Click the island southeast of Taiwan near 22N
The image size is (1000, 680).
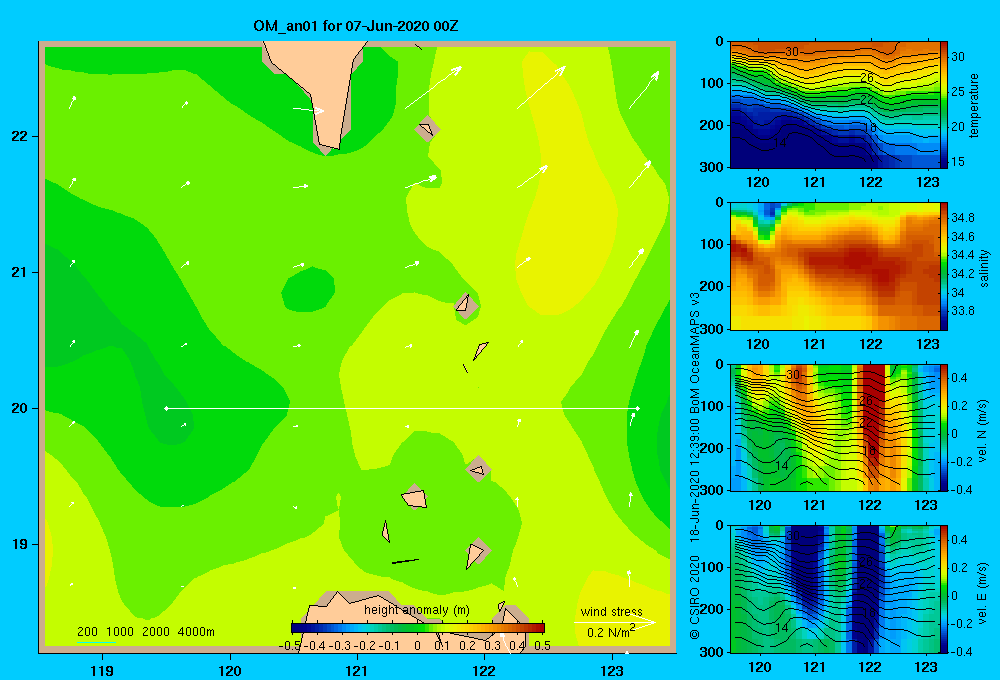click(x=427, y=129)
